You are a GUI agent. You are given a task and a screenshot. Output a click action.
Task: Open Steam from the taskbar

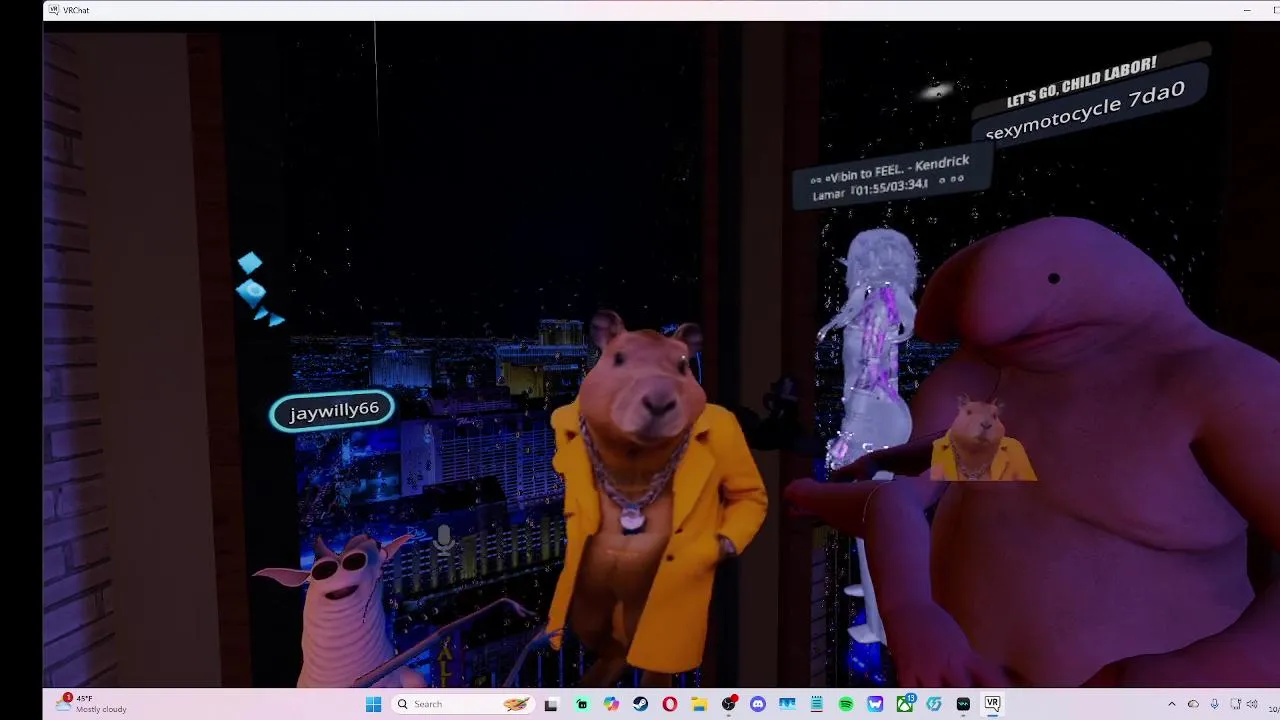pyautogui.click(x=640, y=704)
